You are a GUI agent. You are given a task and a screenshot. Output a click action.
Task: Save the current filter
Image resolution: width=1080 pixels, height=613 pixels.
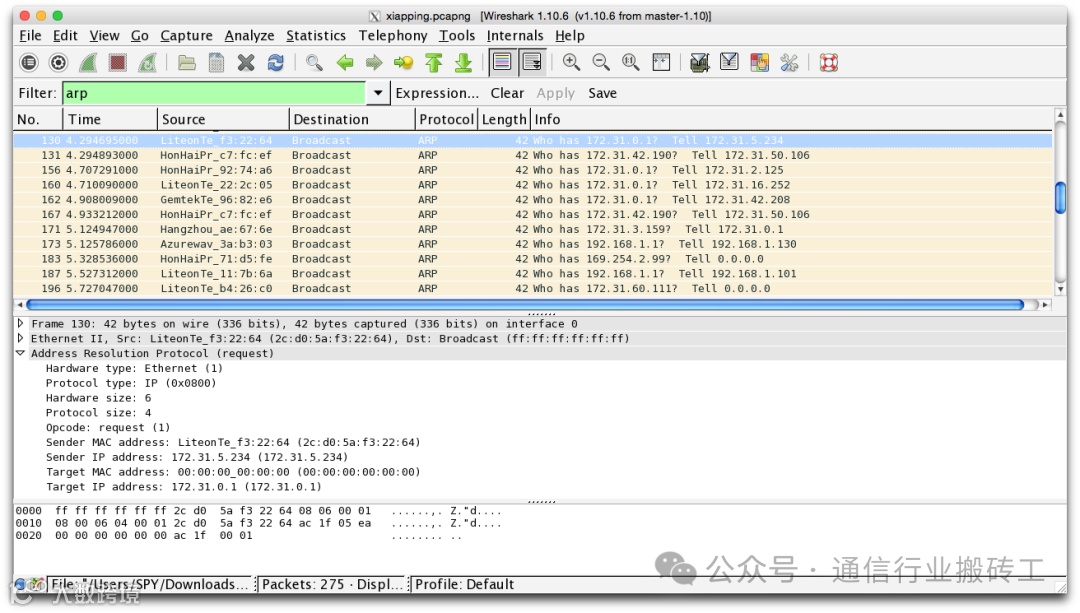(602, 93)
